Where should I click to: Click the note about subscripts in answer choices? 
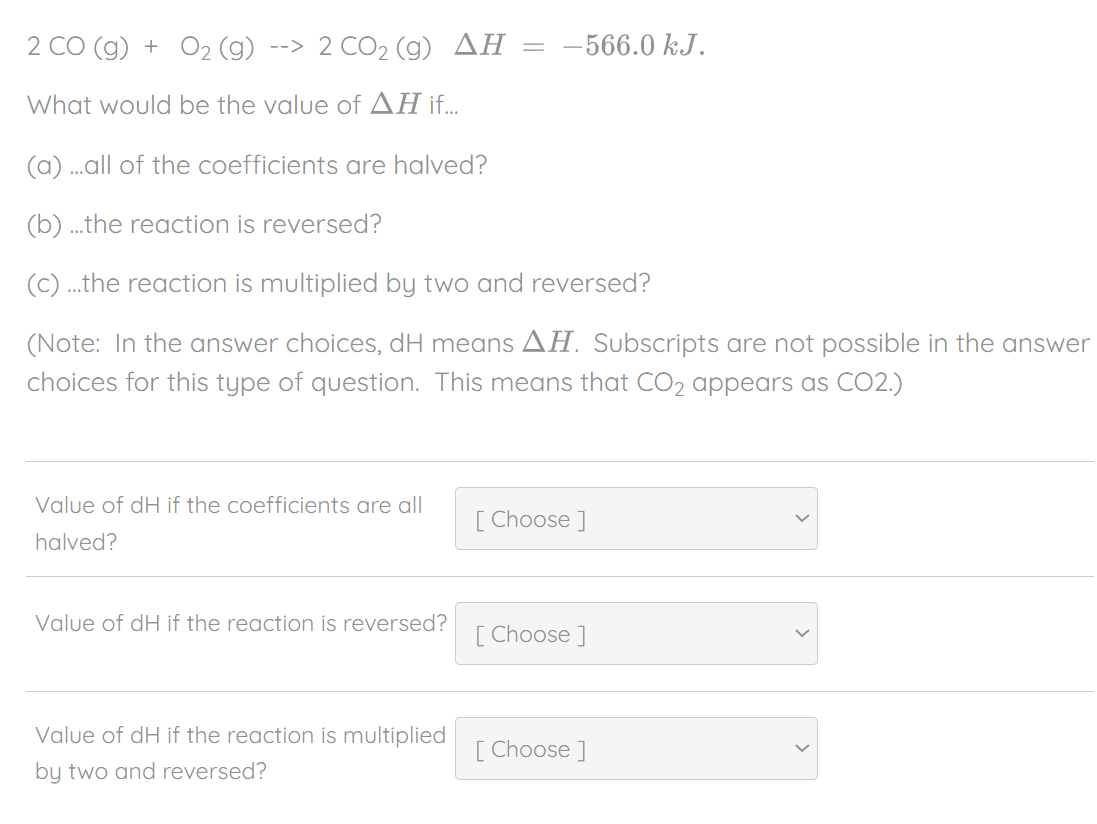(x=557, y=362)
